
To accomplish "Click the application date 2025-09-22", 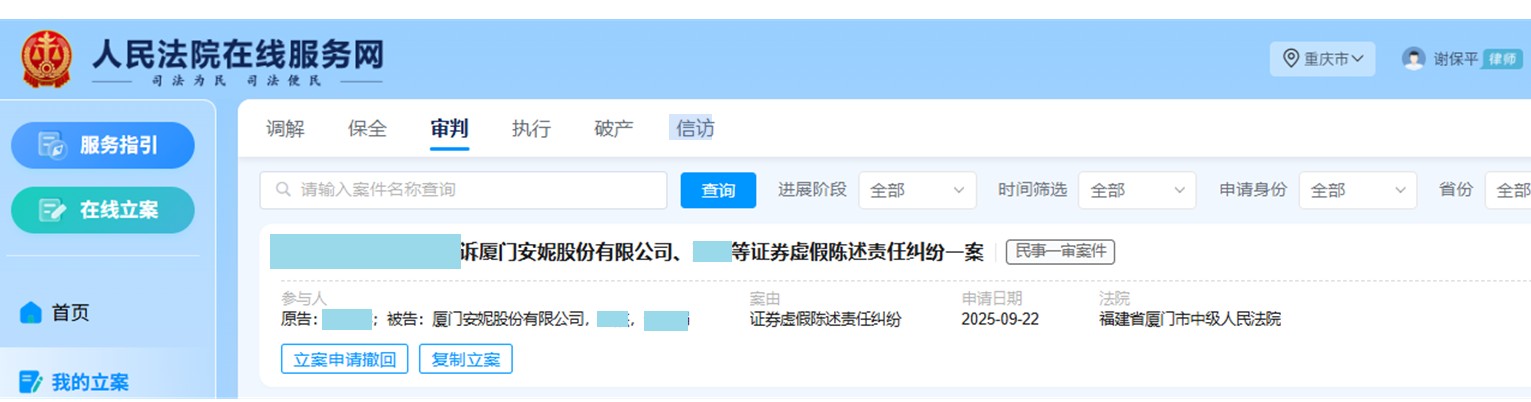I will click(1001, 320).
